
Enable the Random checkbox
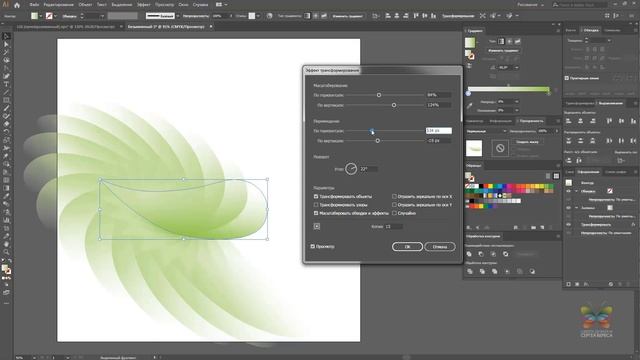pos(394,213)
